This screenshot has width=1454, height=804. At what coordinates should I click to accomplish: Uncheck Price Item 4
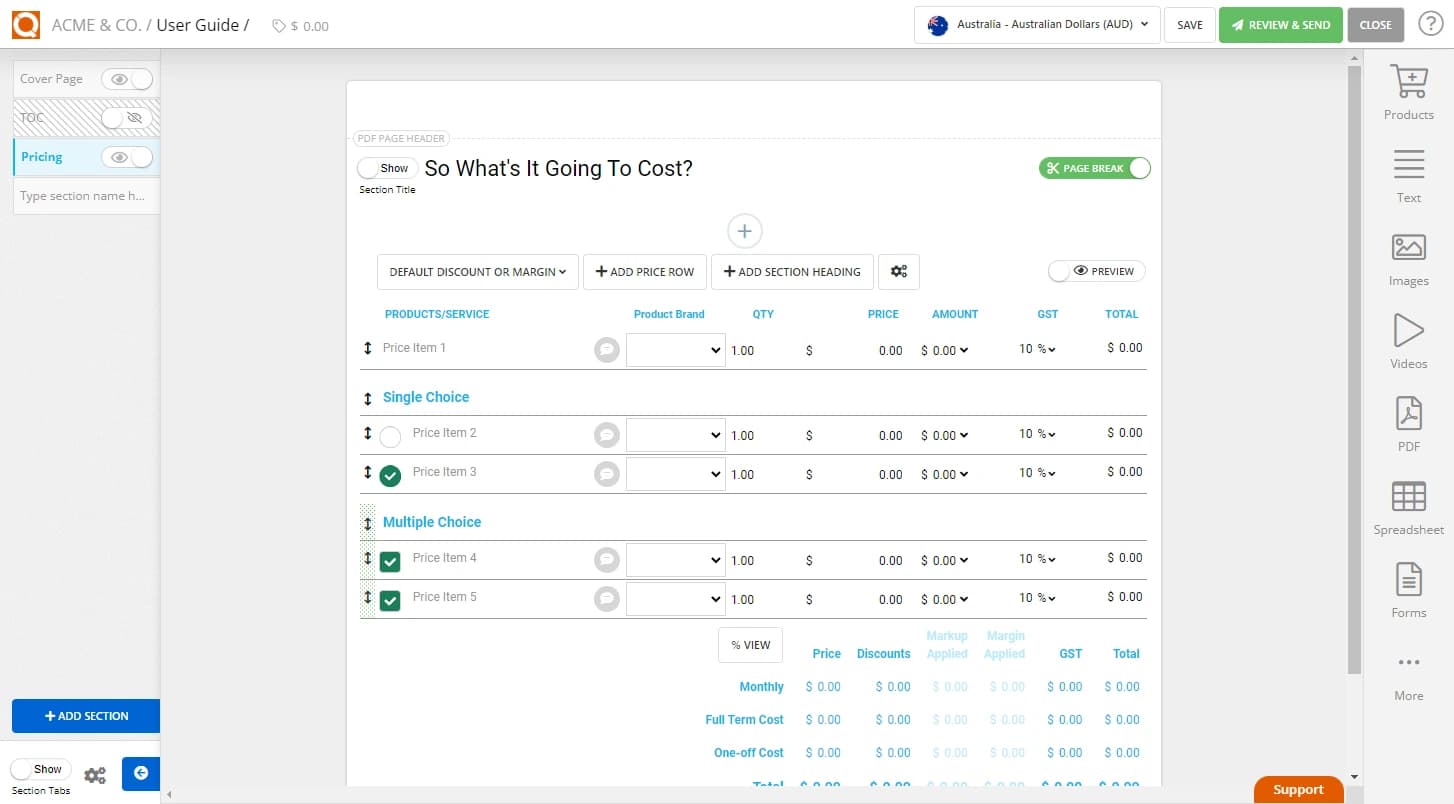click(x=390, y=562)
